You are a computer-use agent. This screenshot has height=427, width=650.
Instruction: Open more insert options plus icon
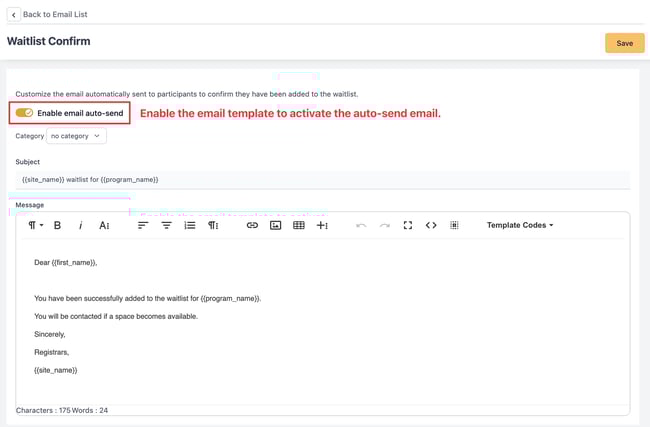click(322, 225)
